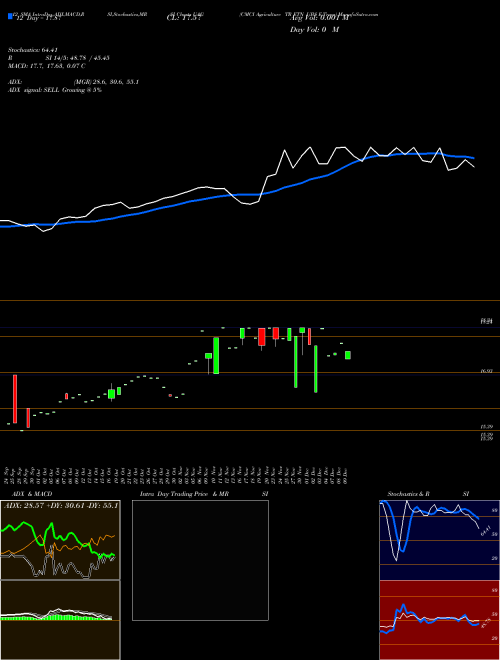Click the 'Intra Day Trading Price & MR' title
This screenshot has height=660, width=500.
184,494
